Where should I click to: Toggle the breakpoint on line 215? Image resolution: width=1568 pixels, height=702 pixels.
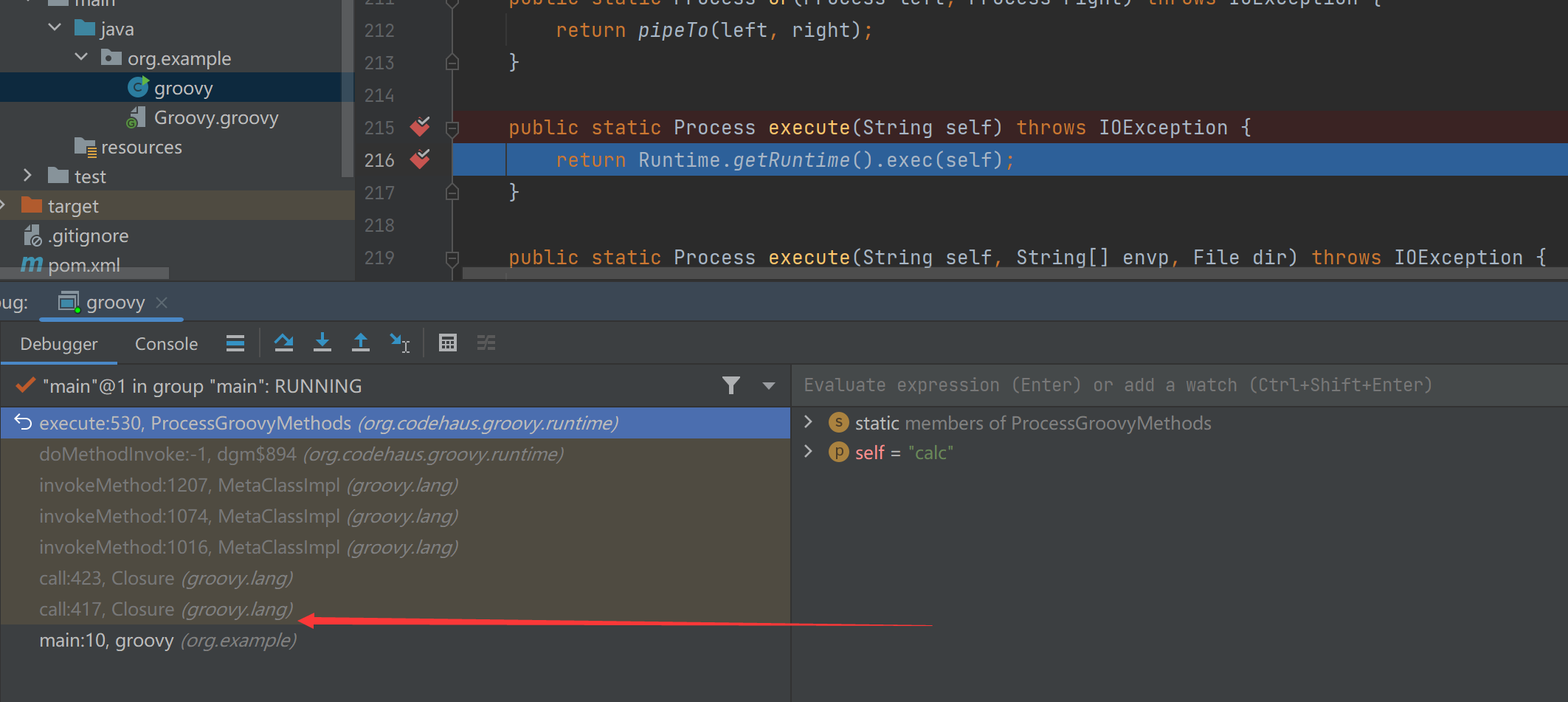point(420,127)
